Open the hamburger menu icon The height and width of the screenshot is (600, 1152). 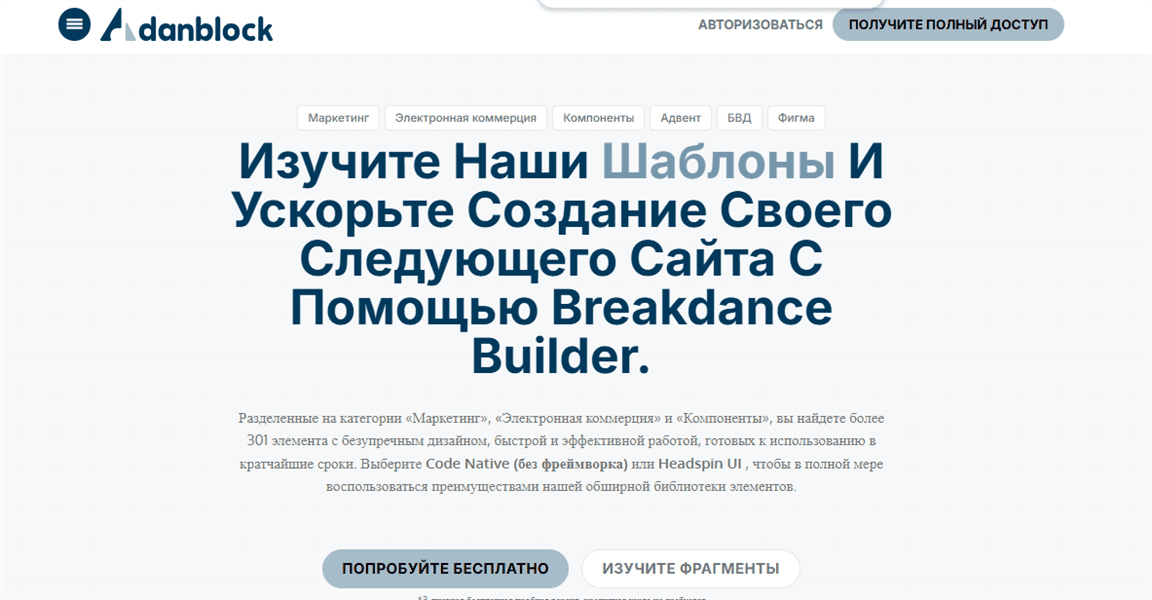click(x=74, y=24)
